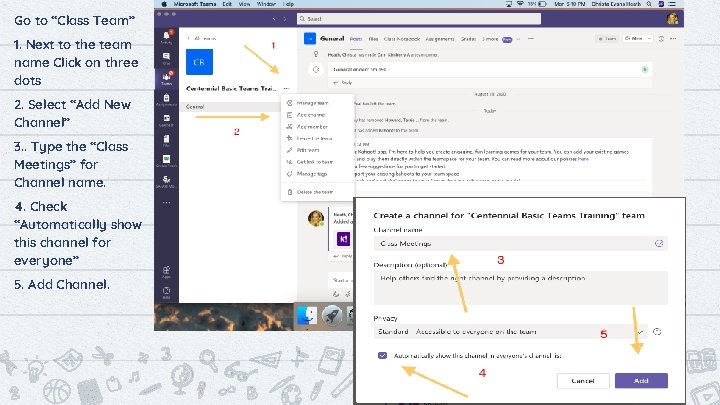Click the Description optional text area
This screenshot has height=405, width=720.
(x=521, y=287)
